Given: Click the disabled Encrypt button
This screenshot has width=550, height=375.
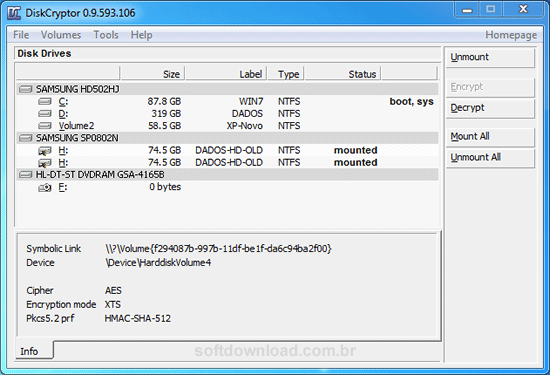Looking at the screenshot, I should tap(490, 87).
